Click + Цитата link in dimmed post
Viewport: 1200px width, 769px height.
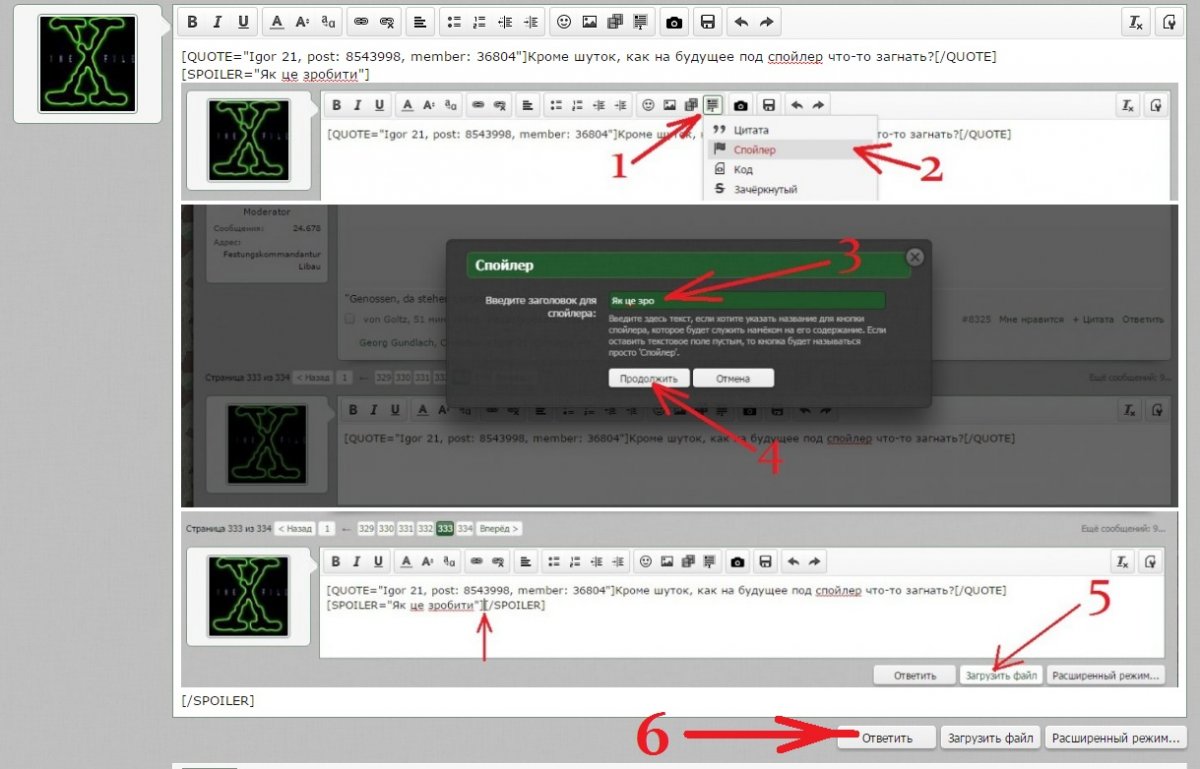1092,319
